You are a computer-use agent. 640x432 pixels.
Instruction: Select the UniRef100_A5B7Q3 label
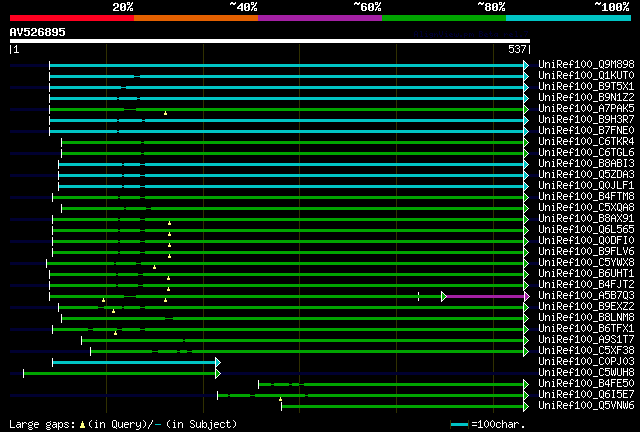point(586,296)
